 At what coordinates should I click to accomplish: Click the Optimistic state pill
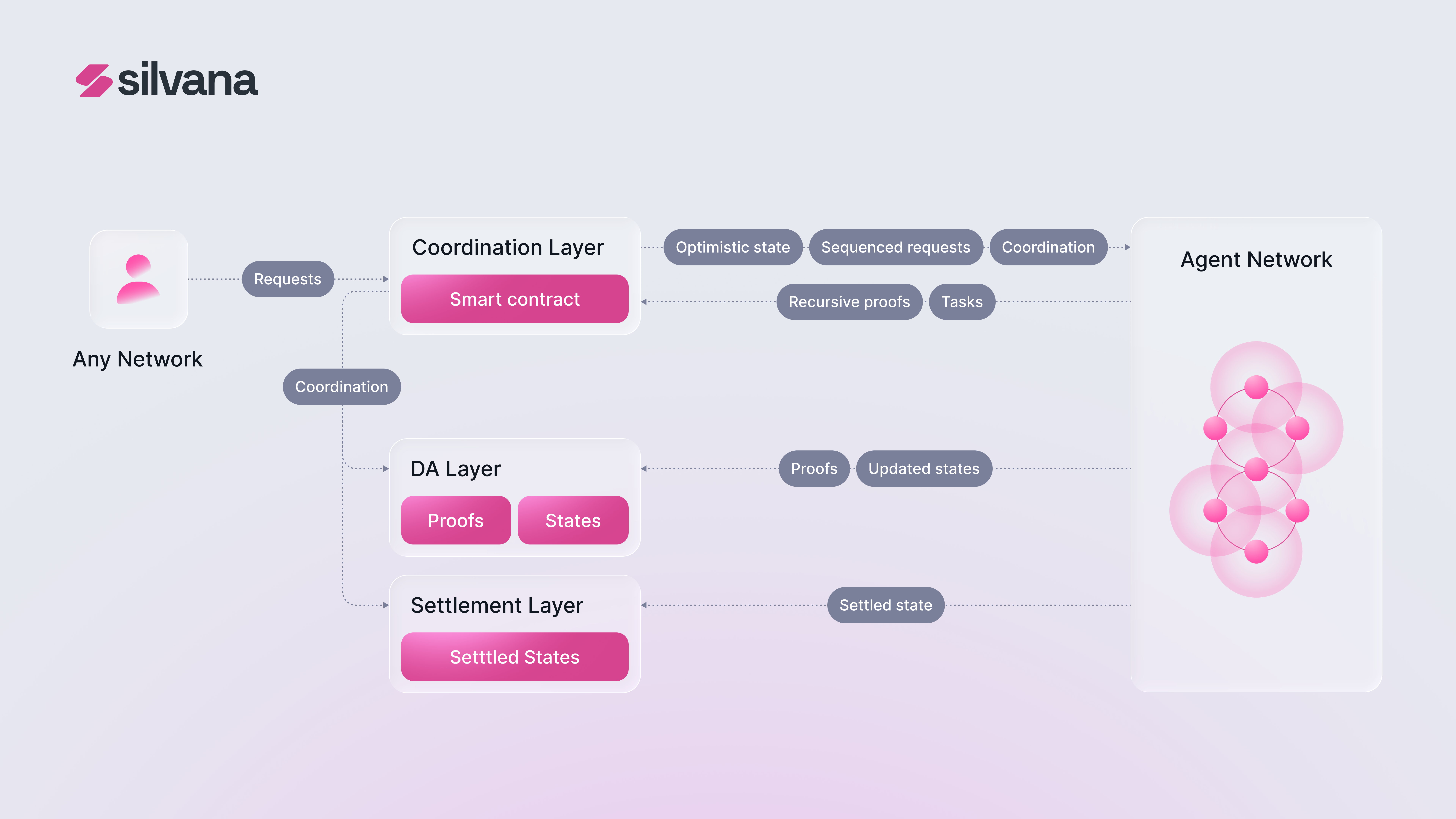coord(733,247)
